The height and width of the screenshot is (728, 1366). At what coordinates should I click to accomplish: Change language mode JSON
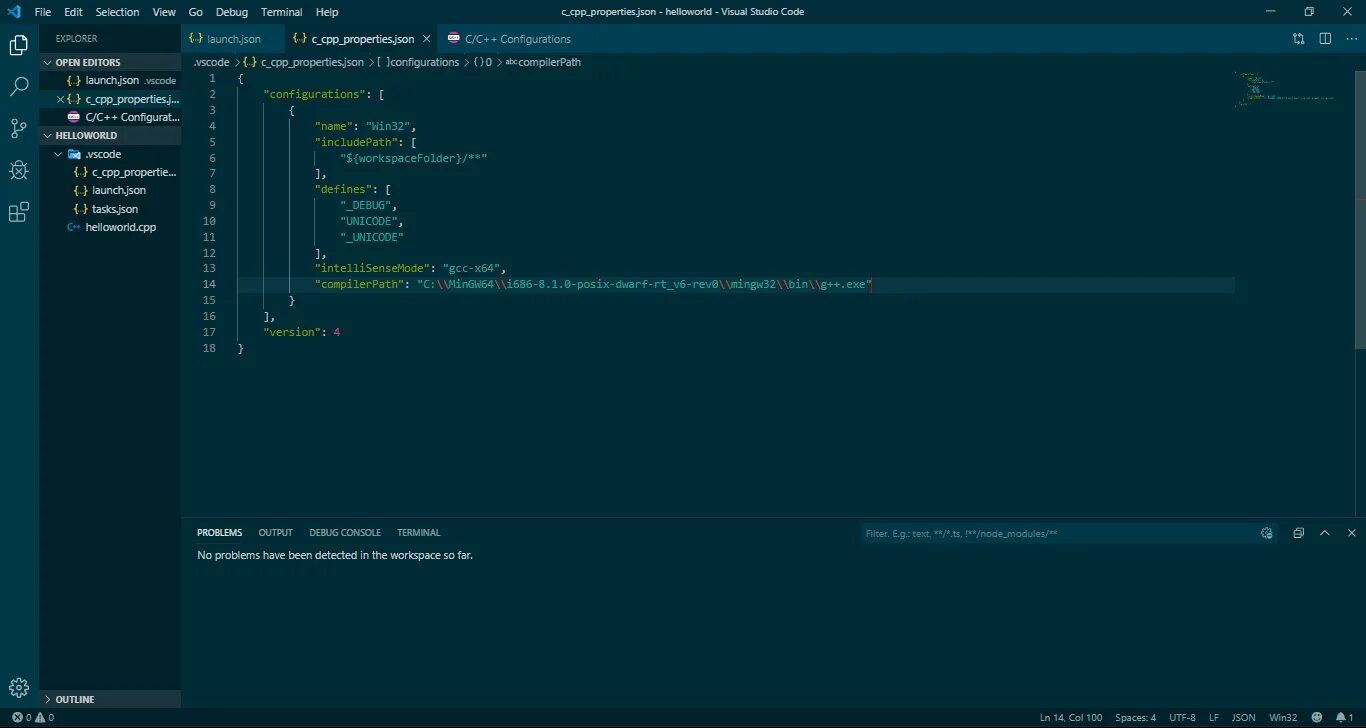[x=1243, y=717]
